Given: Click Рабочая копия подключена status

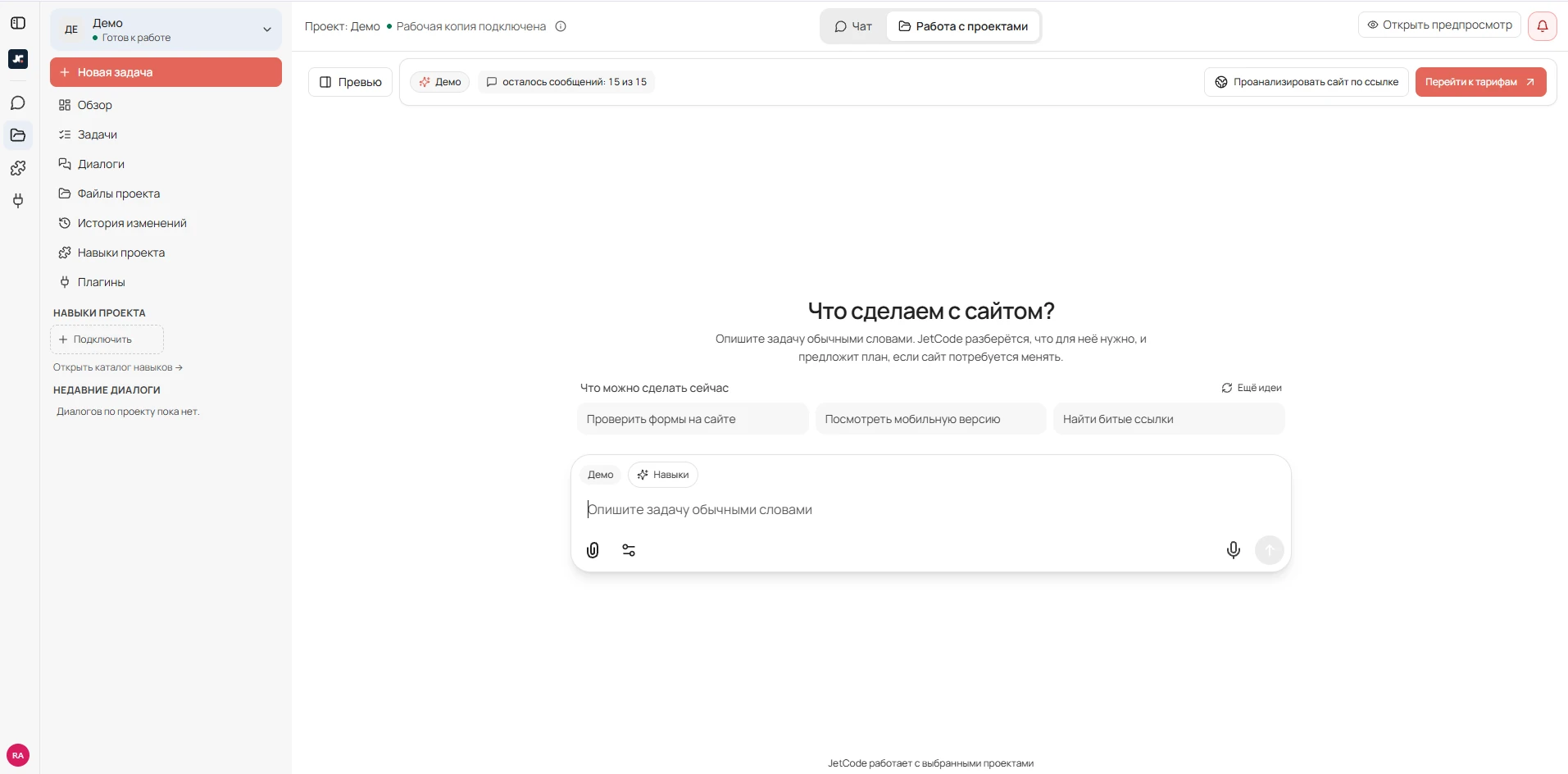Looking at the screenshot, I should point(466,26).
